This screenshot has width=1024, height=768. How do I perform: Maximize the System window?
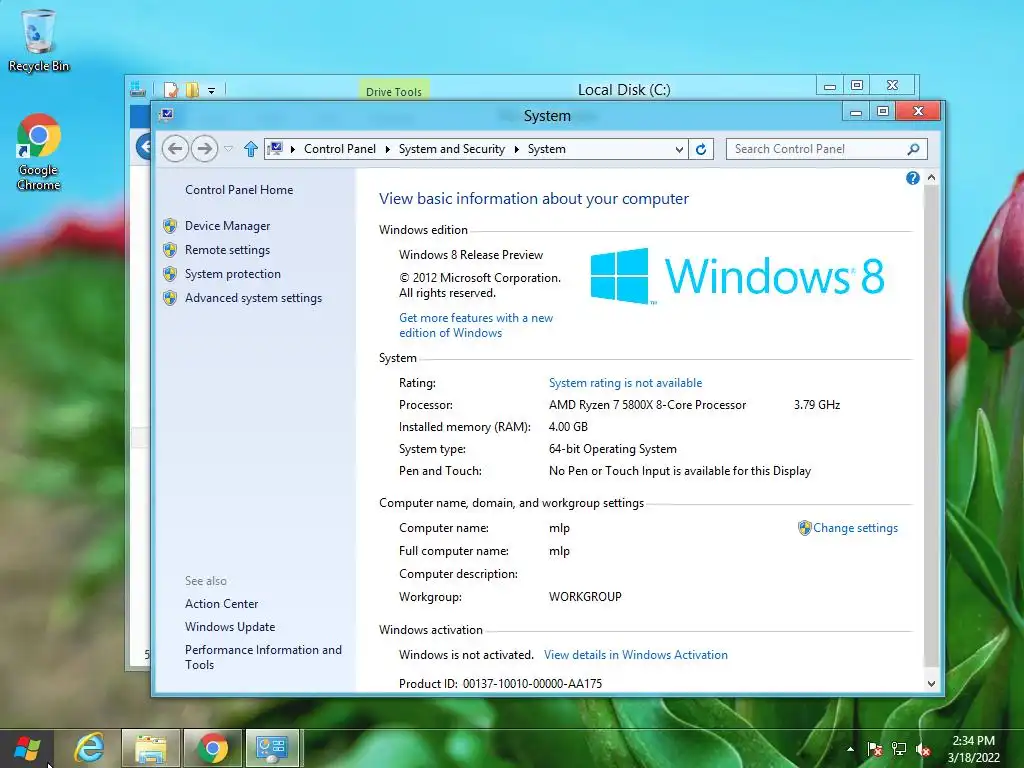[x=882, y=112]
